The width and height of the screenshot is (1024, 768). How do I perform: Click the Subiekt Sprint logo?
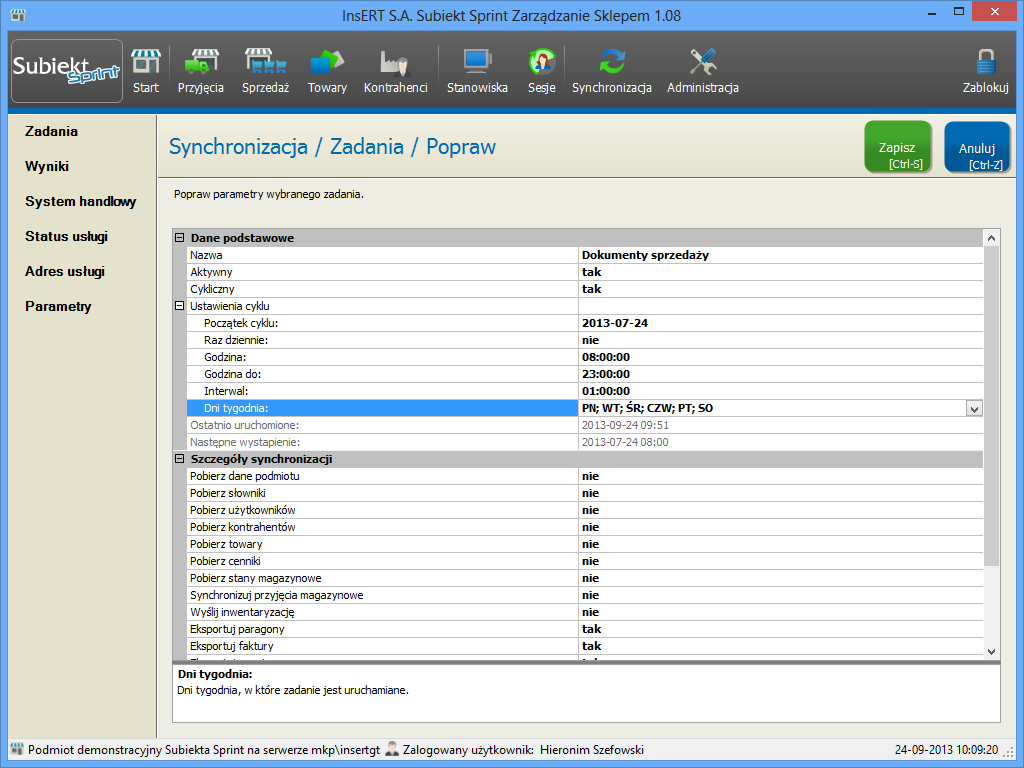pos(67,71)
